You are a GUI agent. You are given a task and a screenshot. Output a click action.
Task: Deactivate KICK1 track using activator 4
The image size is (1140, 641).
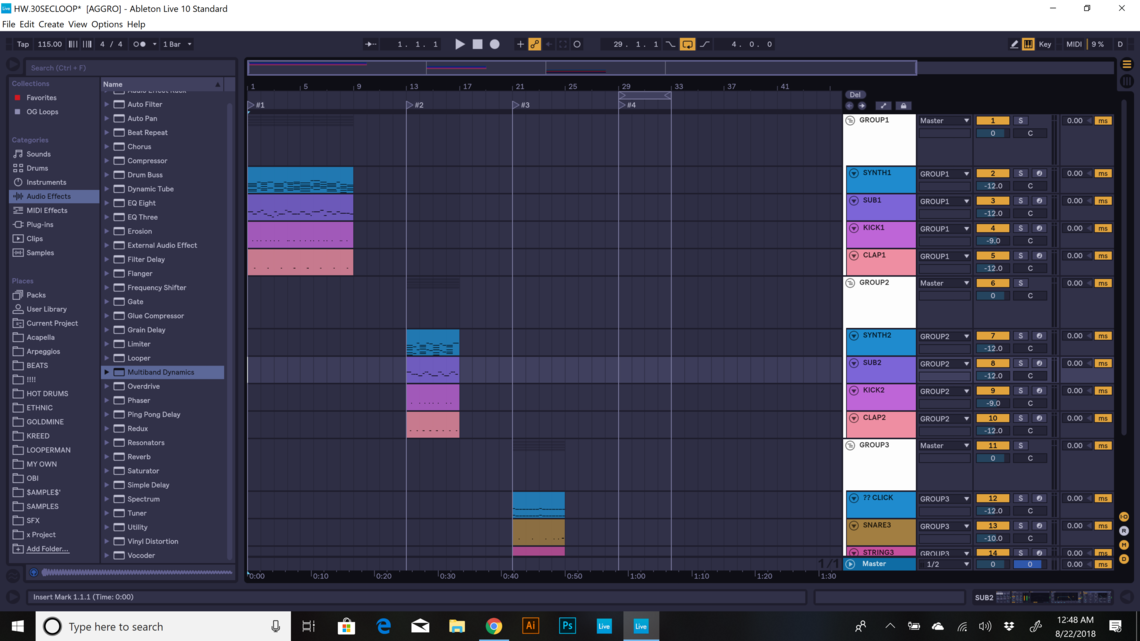coord(992,229)
